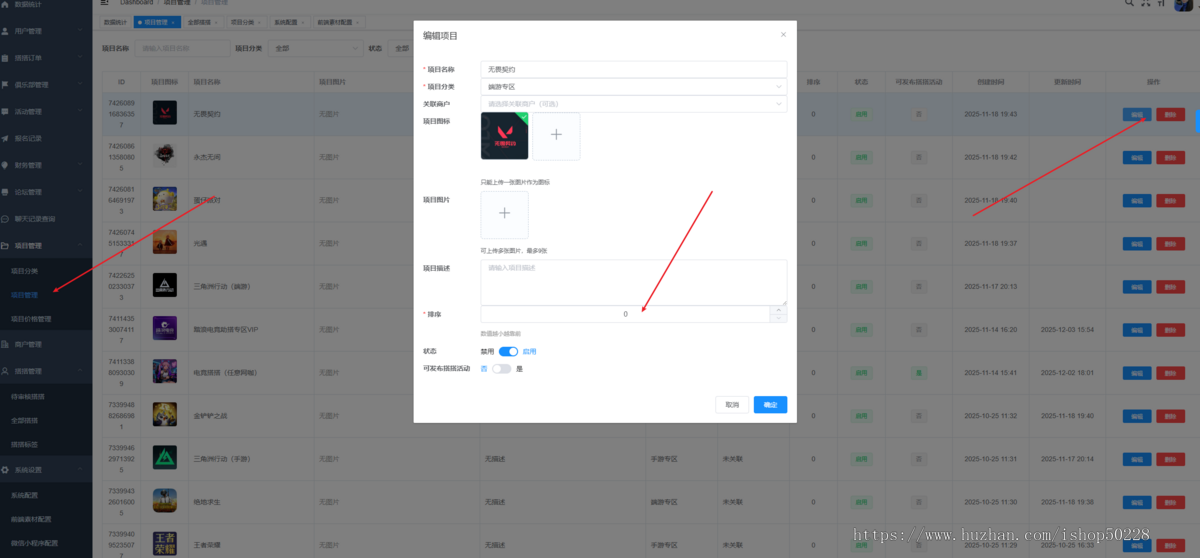Click the 确定 button in the dialog
Screen dimensions: 1200x558
tap(770, 405)
